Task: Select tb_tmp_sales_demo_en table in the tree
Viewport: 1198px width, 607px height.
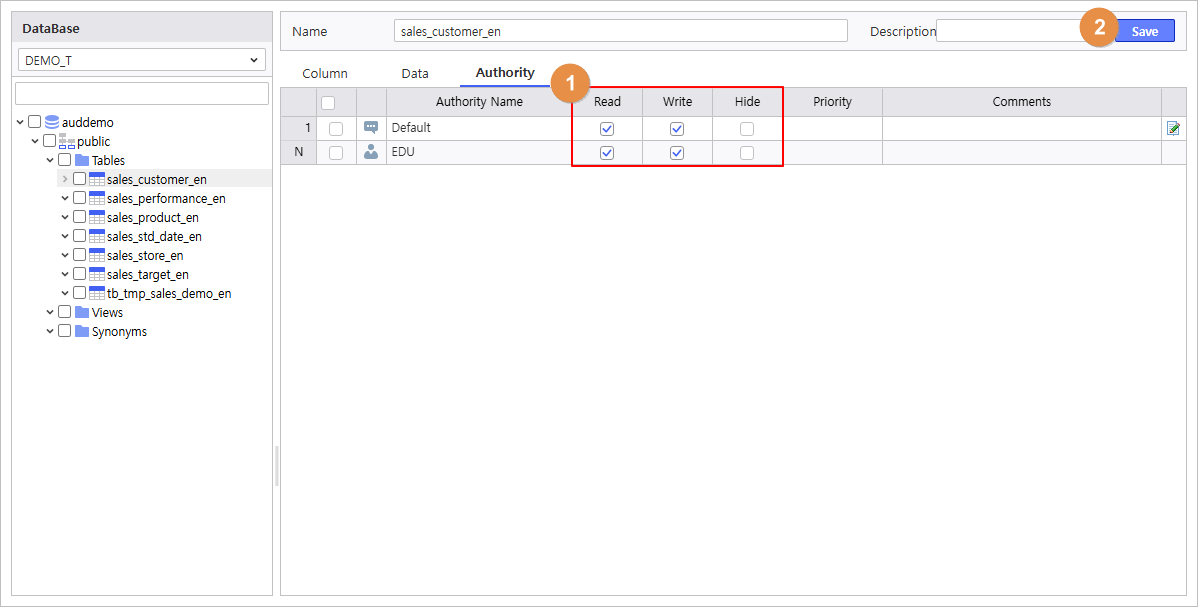Action: click(169, 293)
